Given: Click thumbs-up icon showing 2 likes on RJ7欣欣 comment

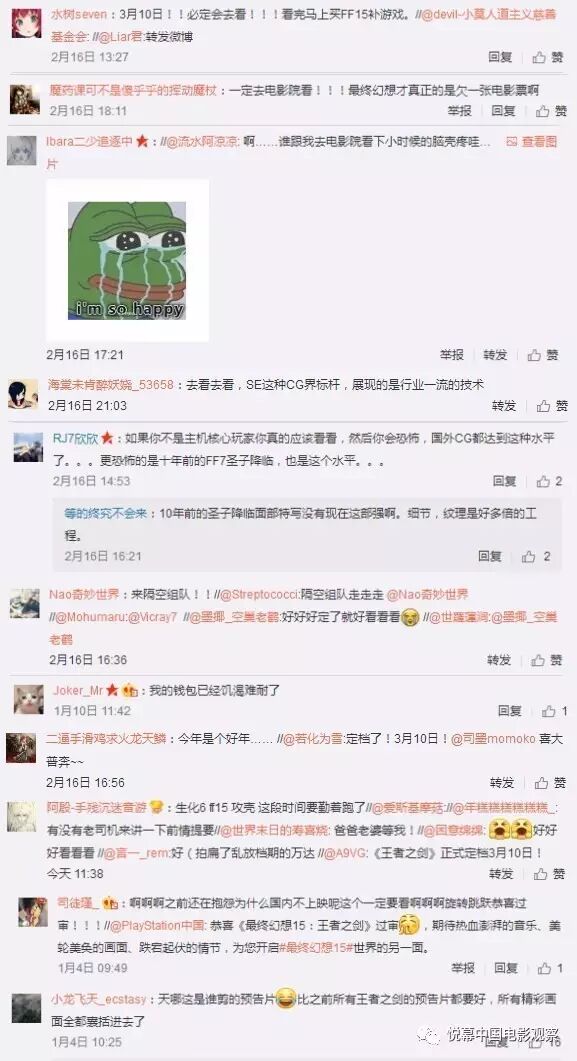Looking at the screenshot, I should [x=543, y=481].
